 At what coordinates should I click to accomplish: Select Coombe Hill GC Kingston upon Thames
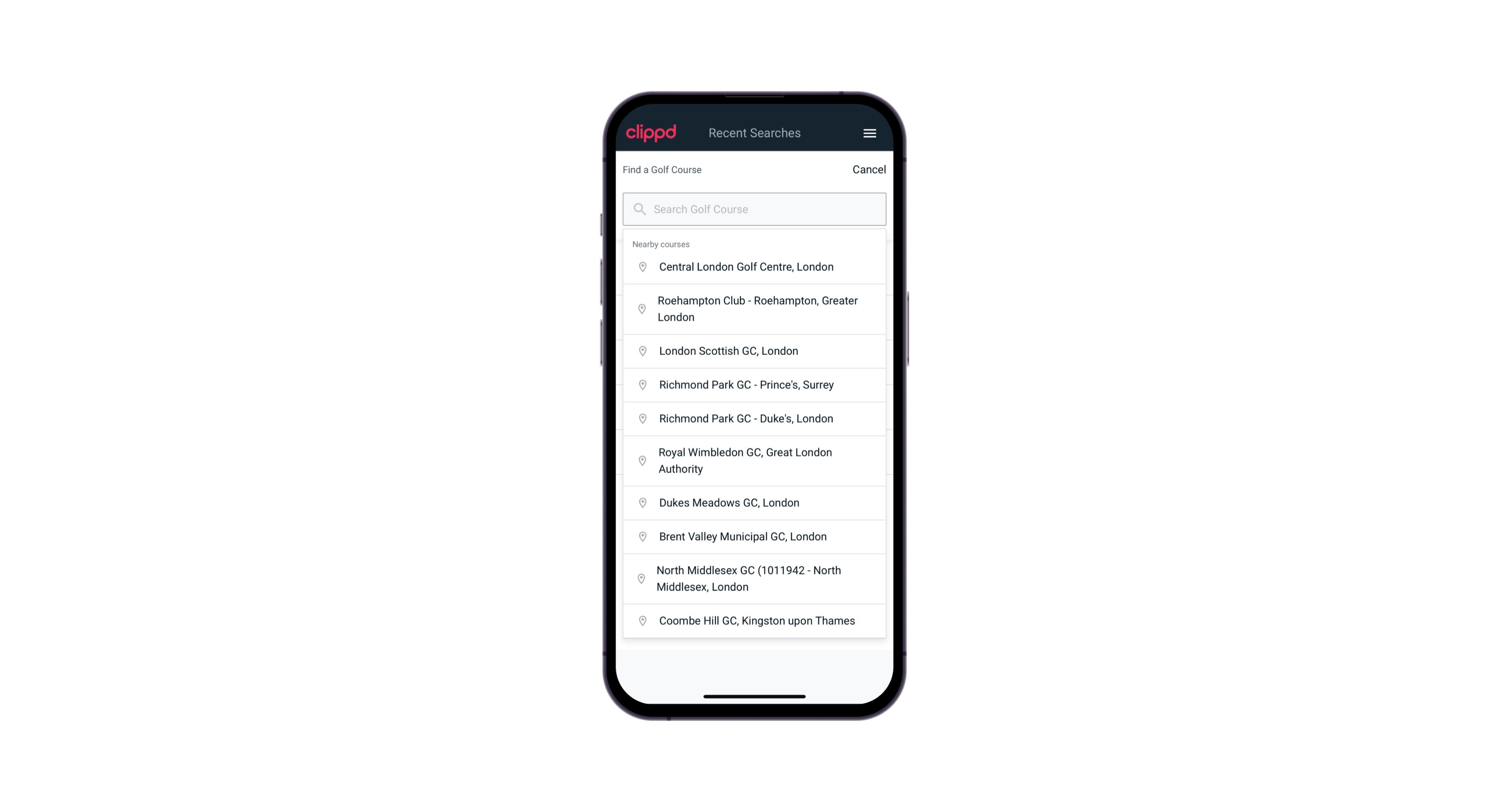click(x=756, y=620)
